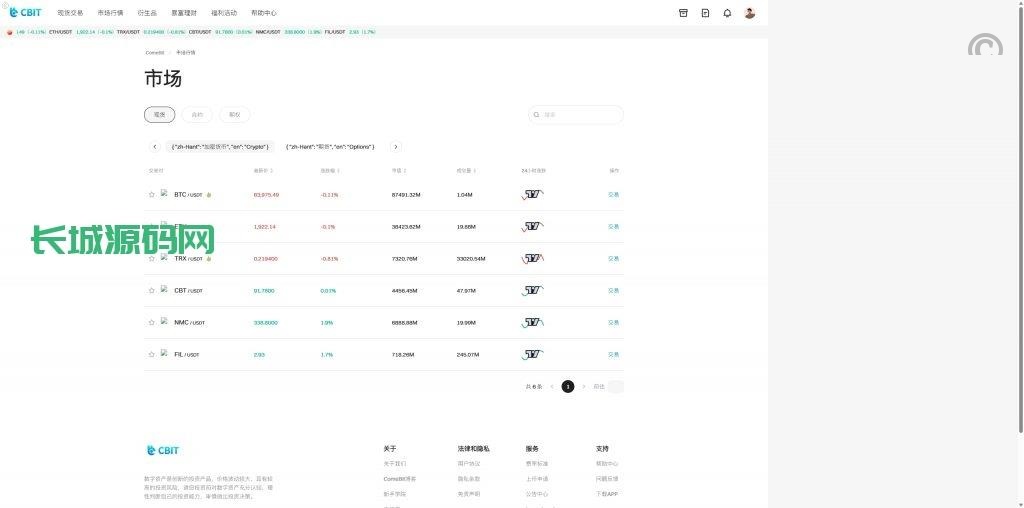1024x508 pixels.
Task: Switch to the 现货 tab
Action: [x=159, y=115]
